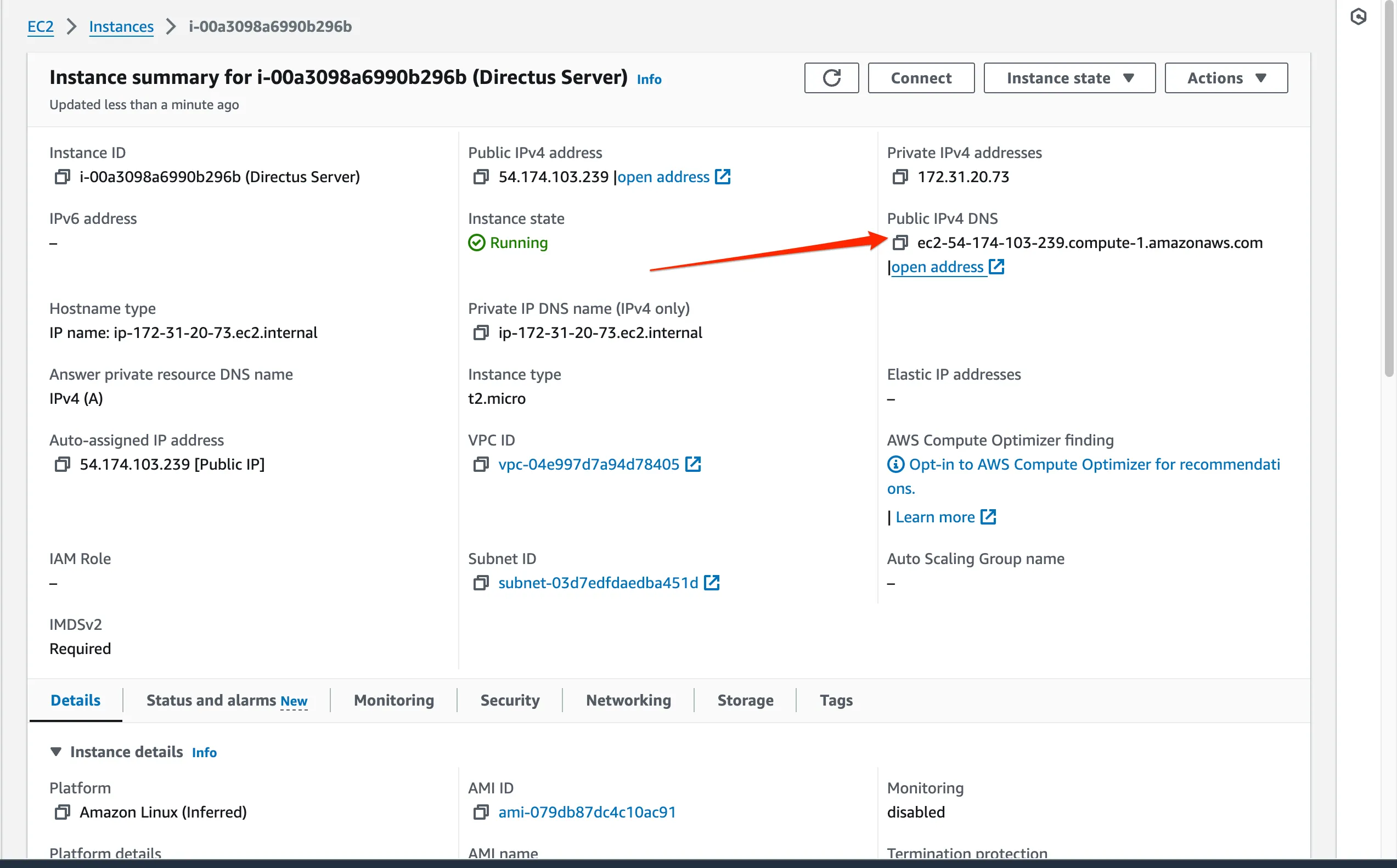Open the Actions dropdown menu
Viewport: 1397px width, 868px height.
coord(1225,77)
